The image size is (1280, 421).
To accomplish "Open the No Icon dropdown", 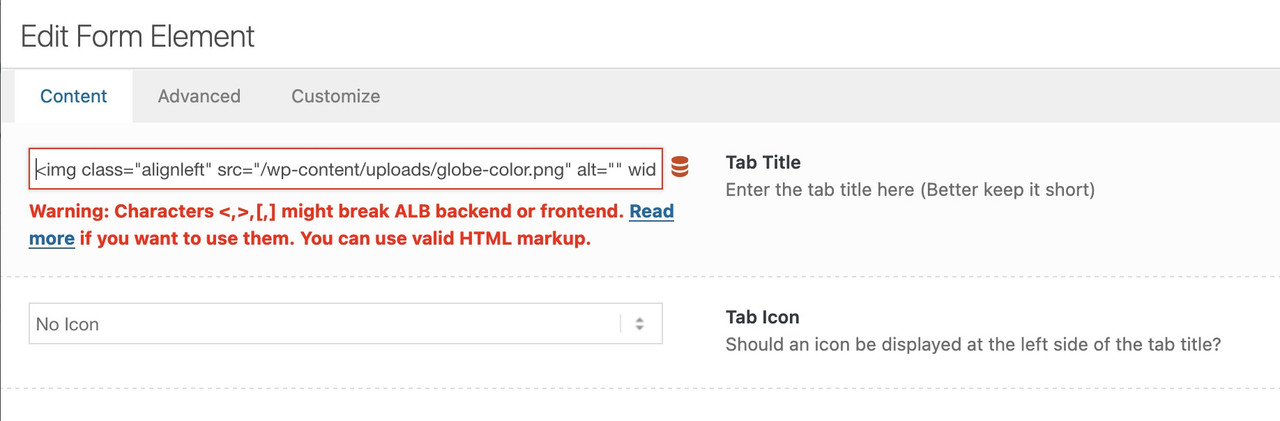I will click(346, 324).
